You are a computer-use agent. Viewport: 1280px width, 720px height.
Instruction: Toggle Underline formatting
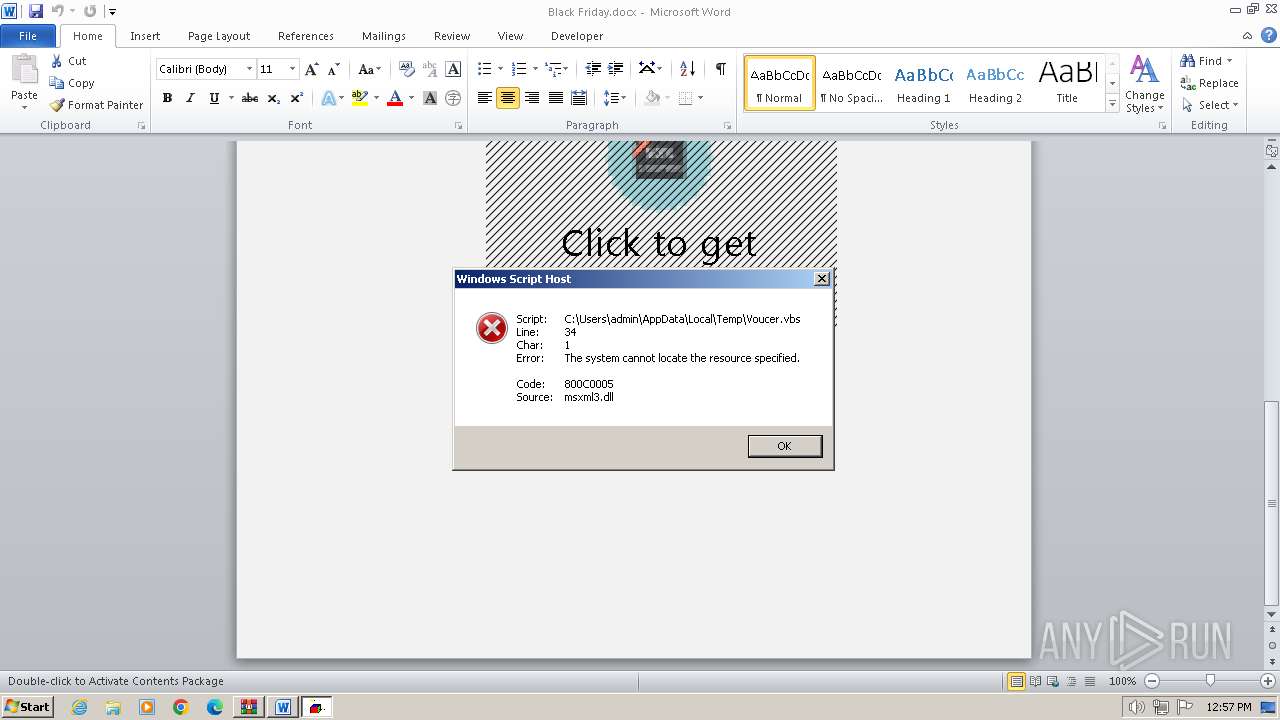click(213, 98)
